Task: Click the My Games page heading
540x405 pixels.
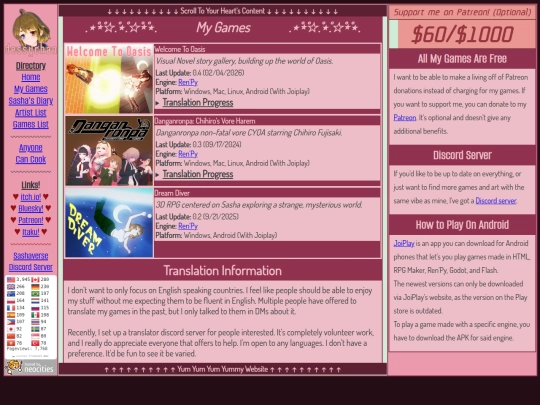Action: pyautogui.click(x=223, y=28)
